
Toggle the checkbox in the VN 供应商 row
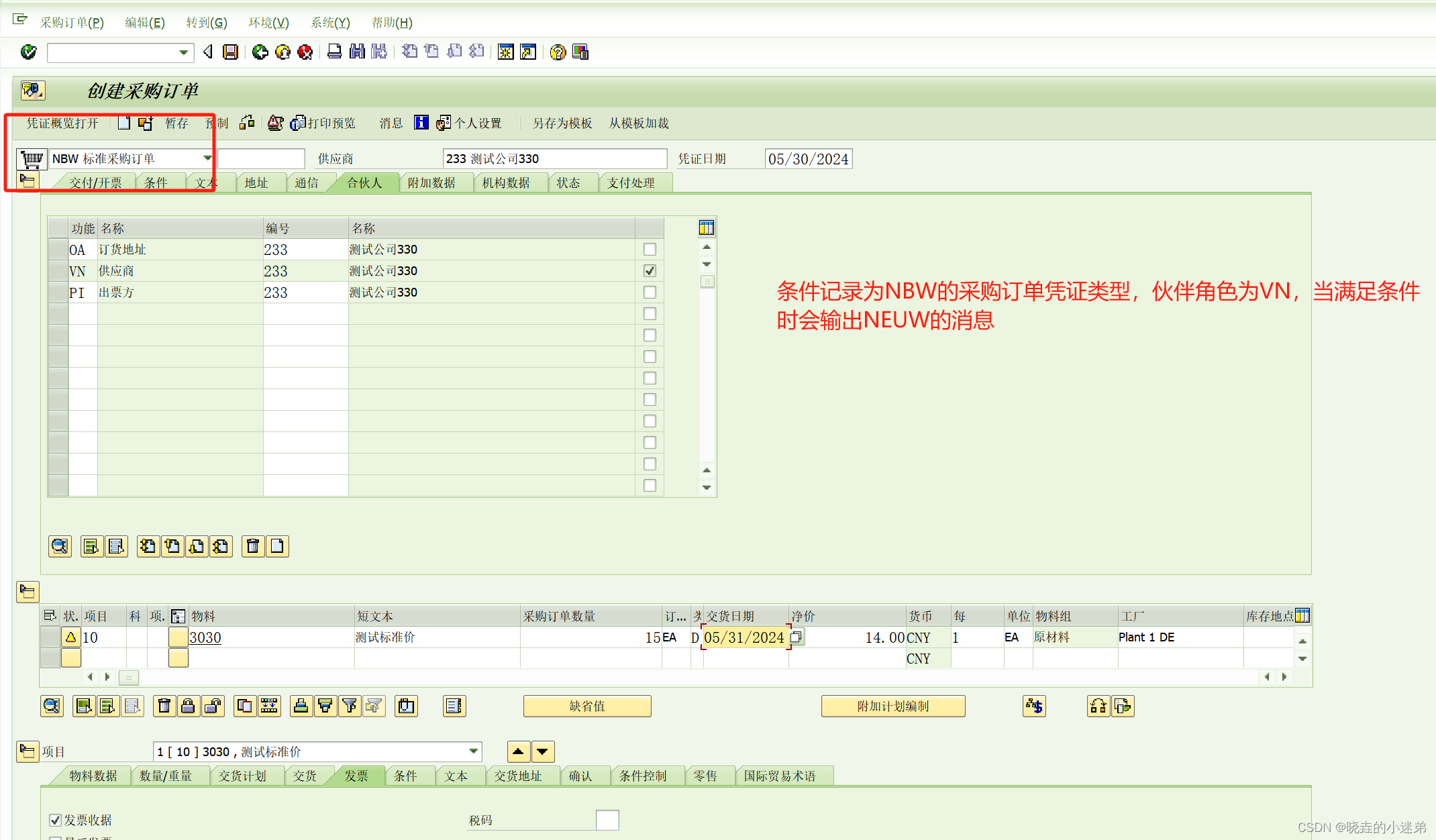tap(650, 271)
